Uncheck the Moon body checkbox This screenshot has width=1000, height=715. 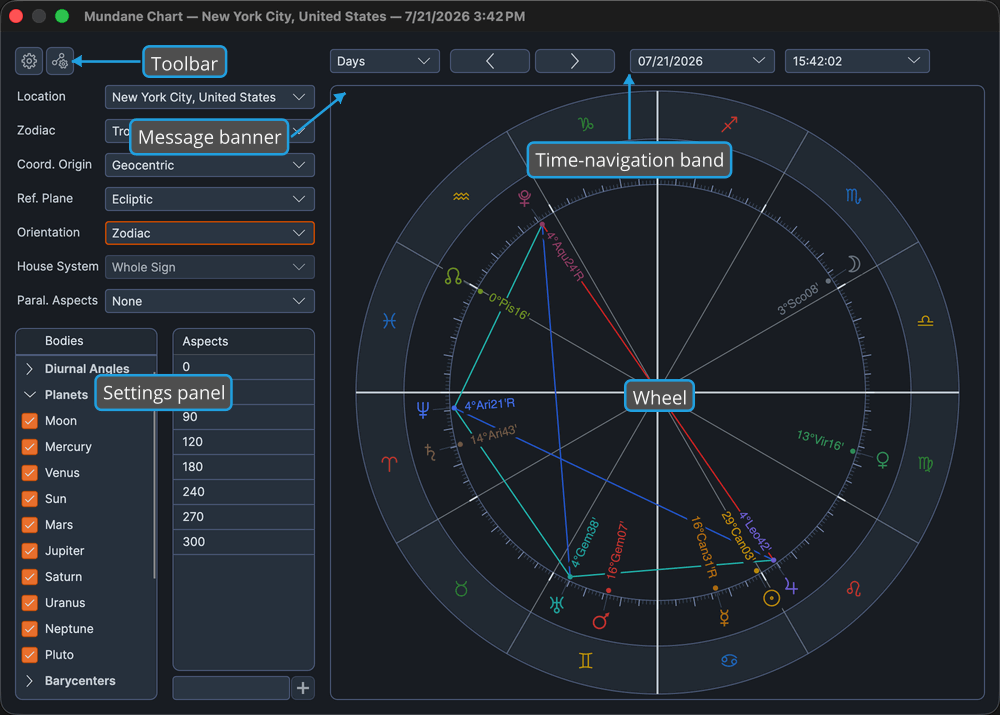tap(29, 421)
